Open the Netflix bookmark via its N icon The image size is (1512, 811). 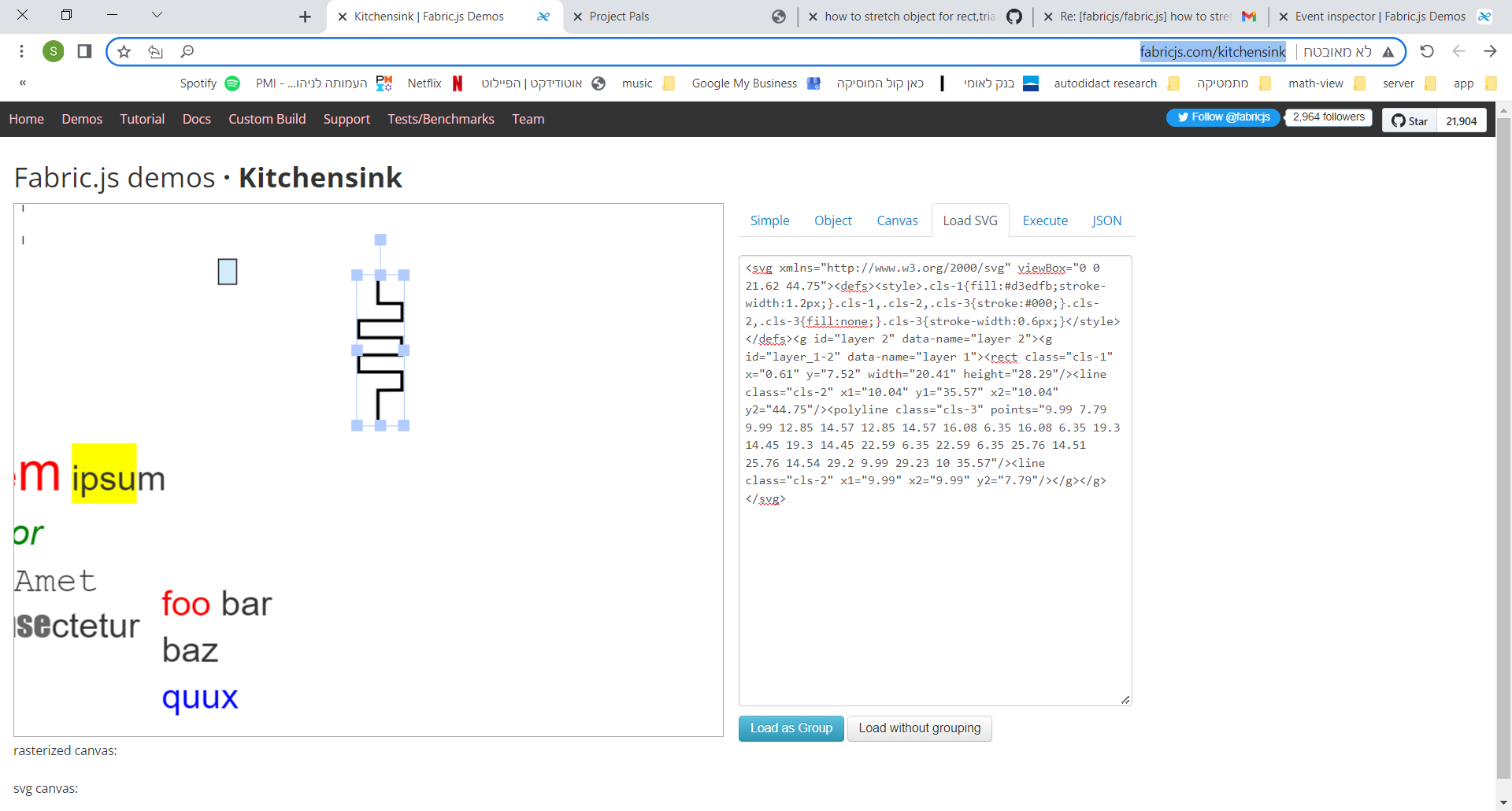pos(458,83)
